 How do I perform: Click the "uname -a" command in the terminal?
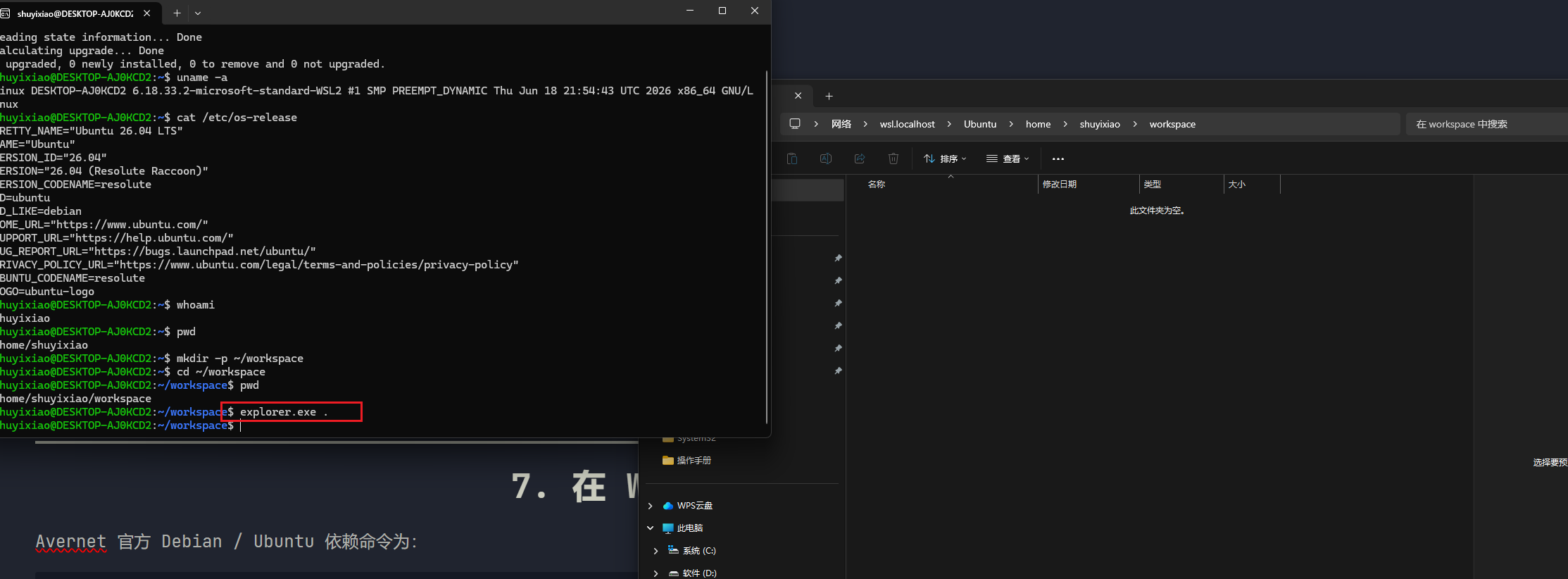202,77
